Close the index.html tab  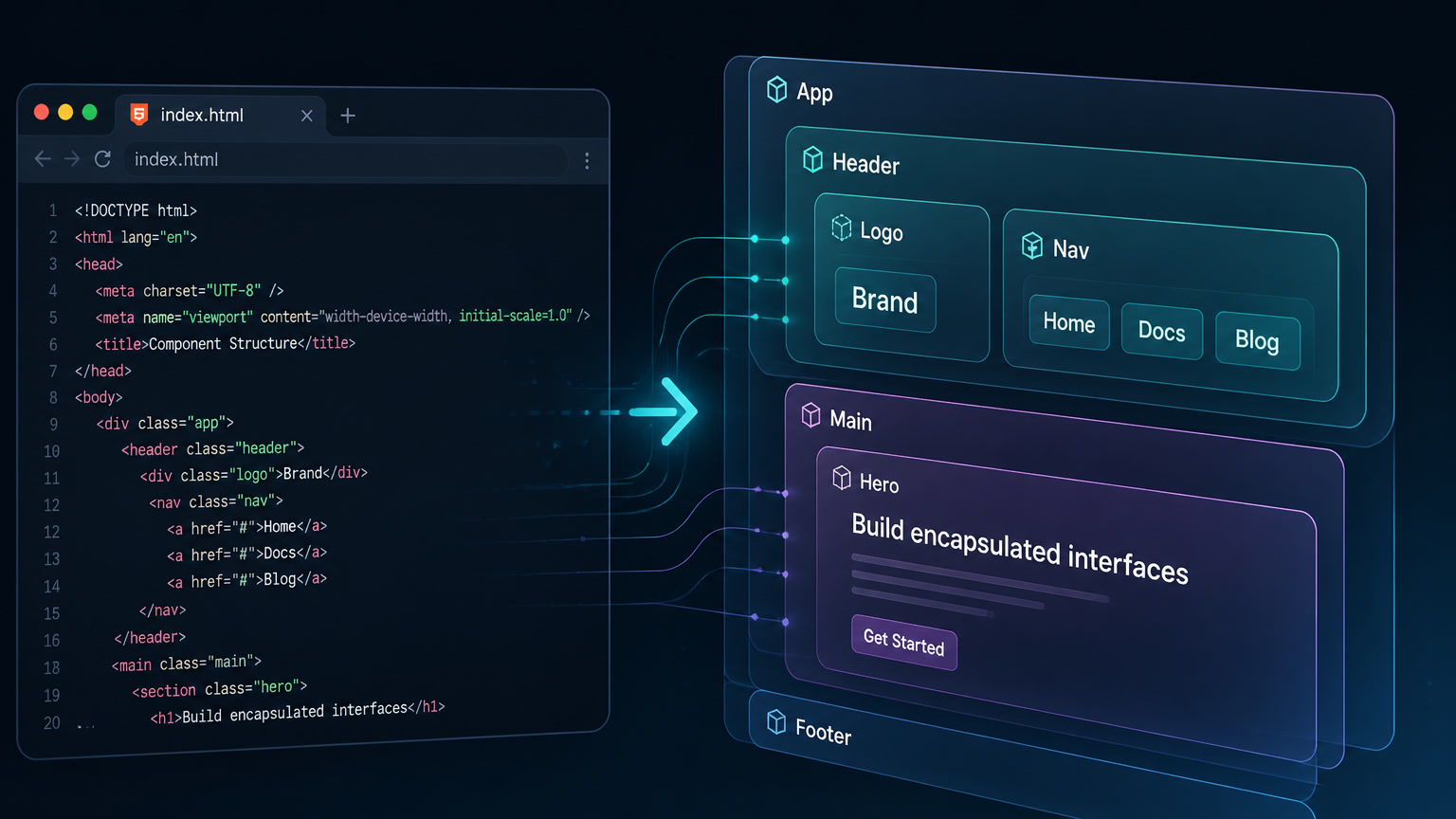coord(306,116)
